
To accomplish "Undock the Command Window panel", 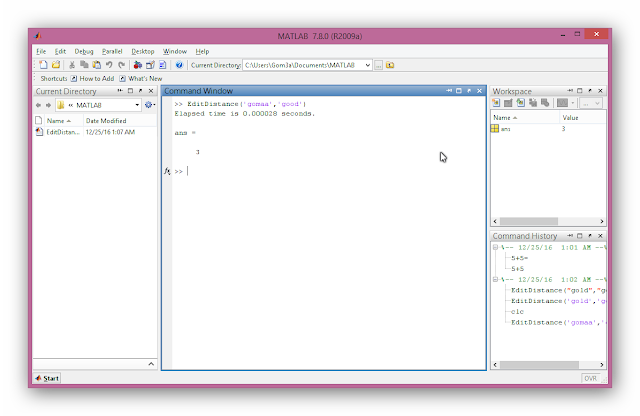I will tap(469, 91).
